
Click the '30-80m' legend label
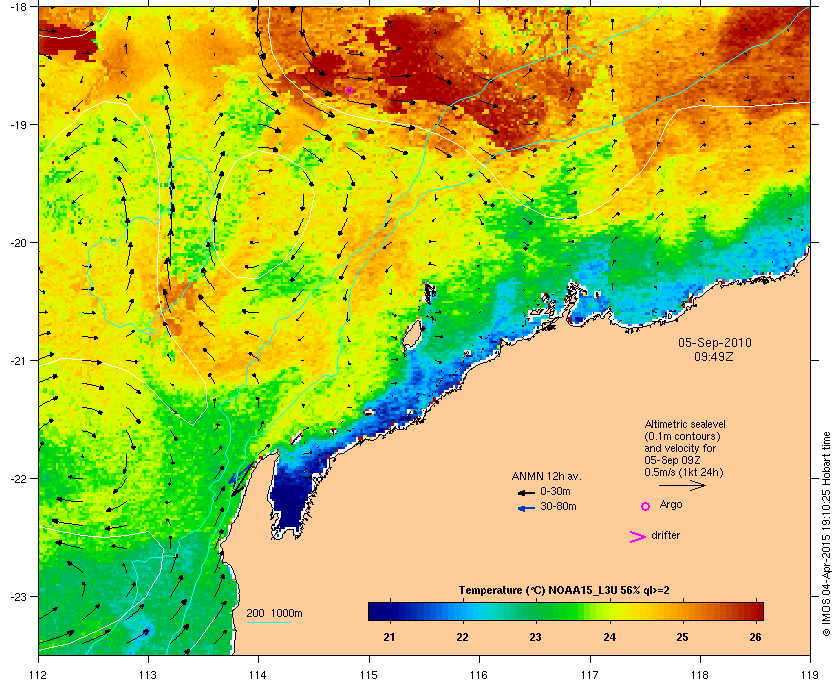(x=558, y=506)
